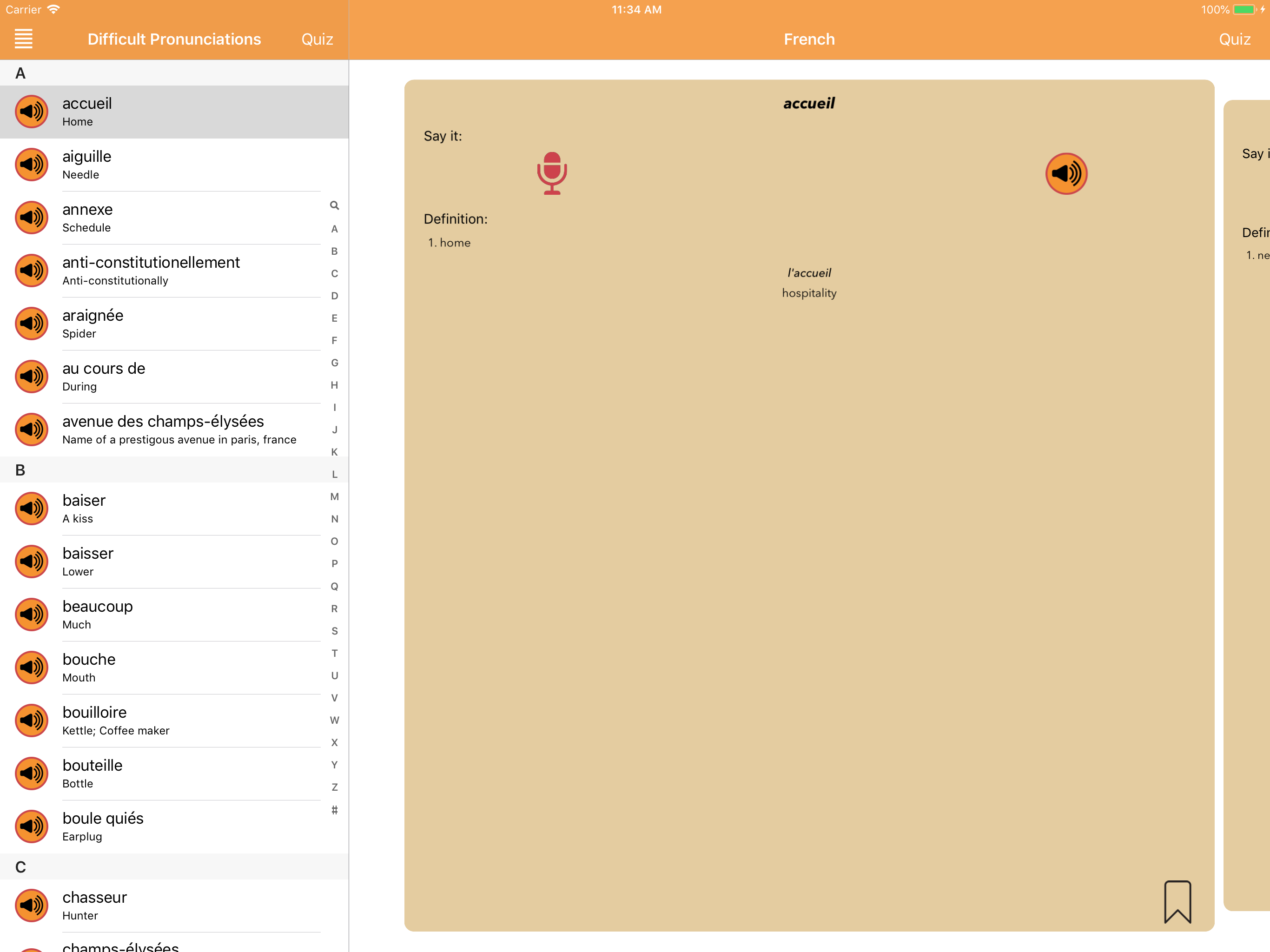Play pronunciation of accueil in list
Image resolution: width=1270 pixels, height=952 pixels.
click(32, 112)
